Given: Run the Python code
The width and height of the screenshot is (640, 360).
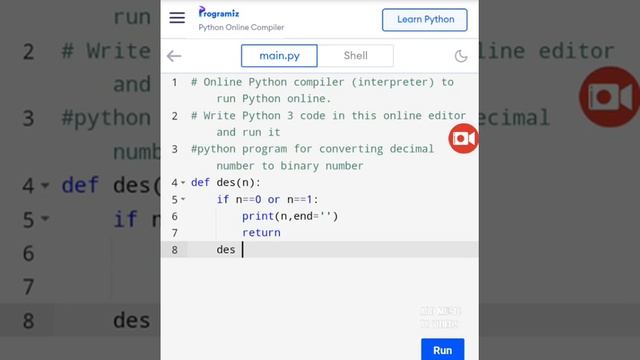Looking at the screenshot, I should 442,349.
